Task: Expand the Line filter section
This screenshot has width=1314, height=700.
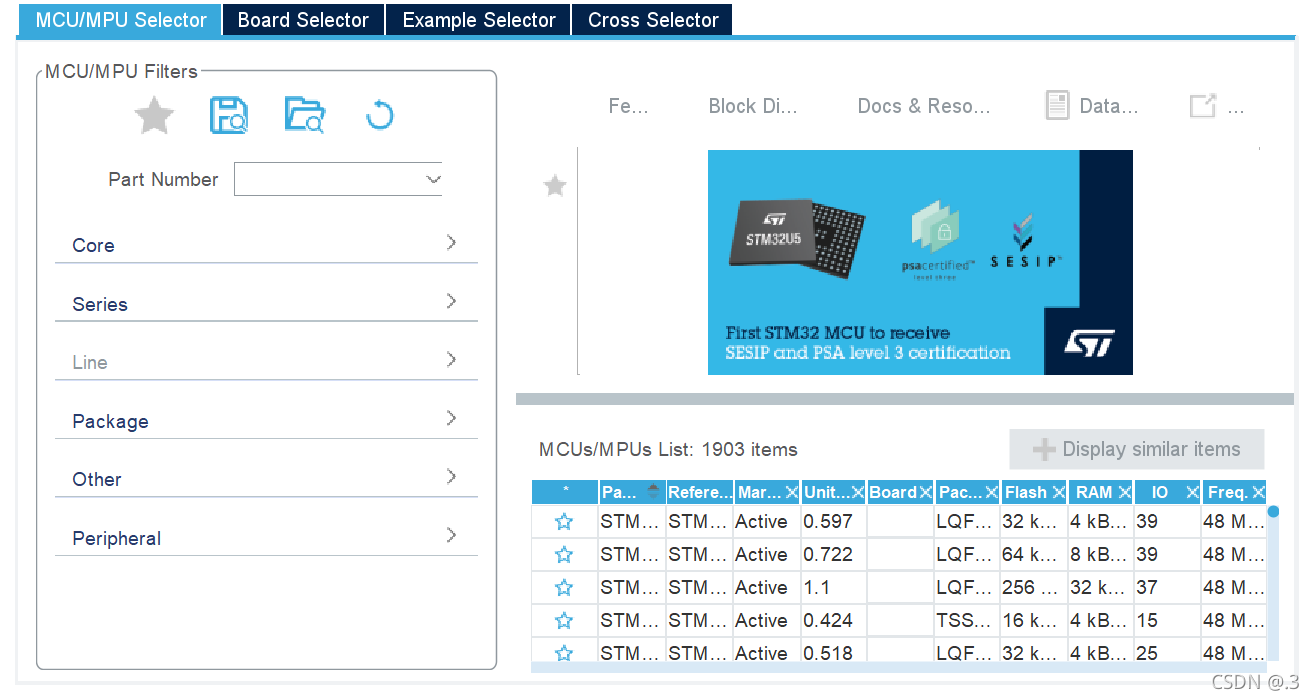Action: pos(266,361)
